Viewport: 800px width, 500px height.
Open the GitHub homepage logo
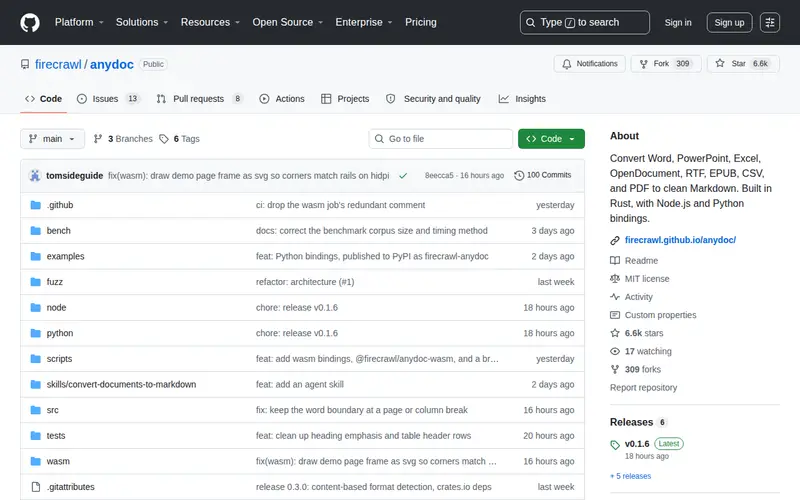[30, 22]
